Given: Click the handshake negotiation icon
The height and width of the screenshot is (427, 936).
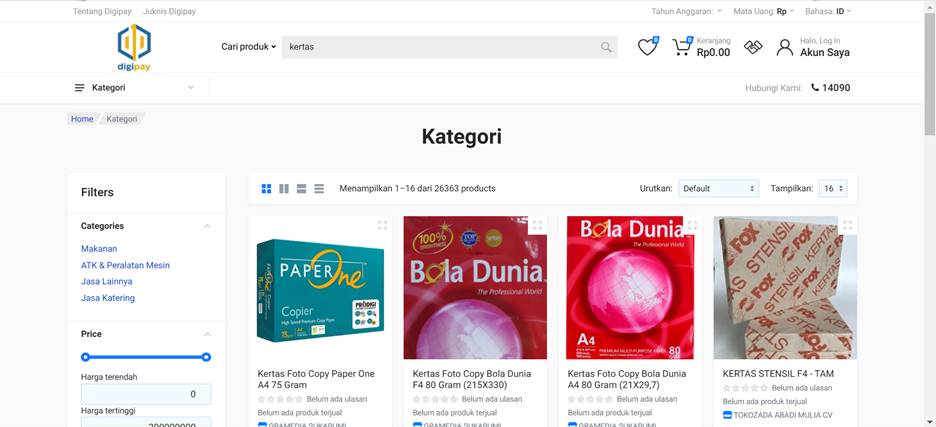Looking at the screenshot, I should click(753, 47).
